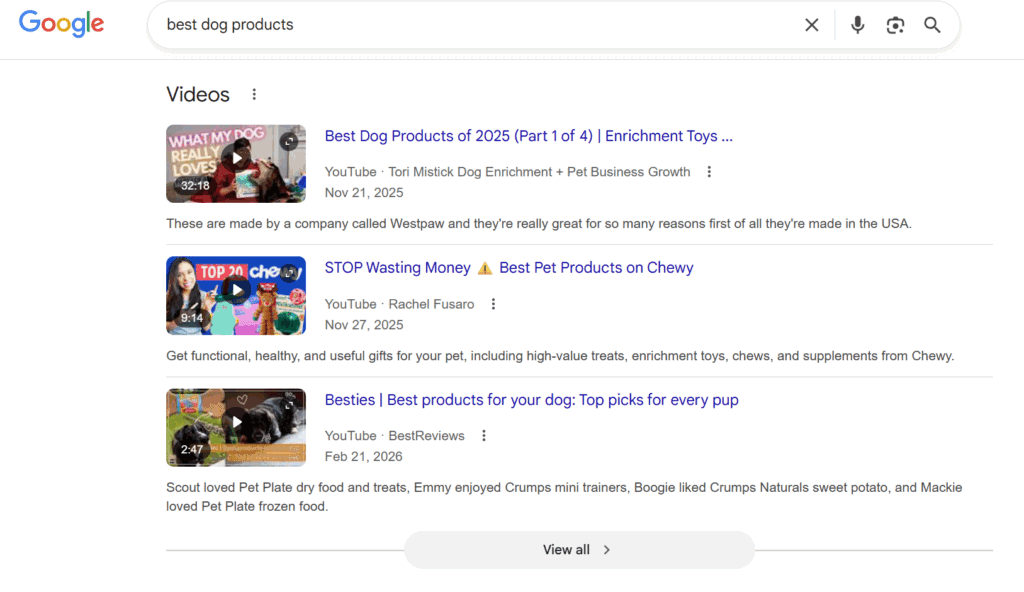Click 'YouTube · Tori Mistick Dog Enrichment' source text

[x=507, y=172]
